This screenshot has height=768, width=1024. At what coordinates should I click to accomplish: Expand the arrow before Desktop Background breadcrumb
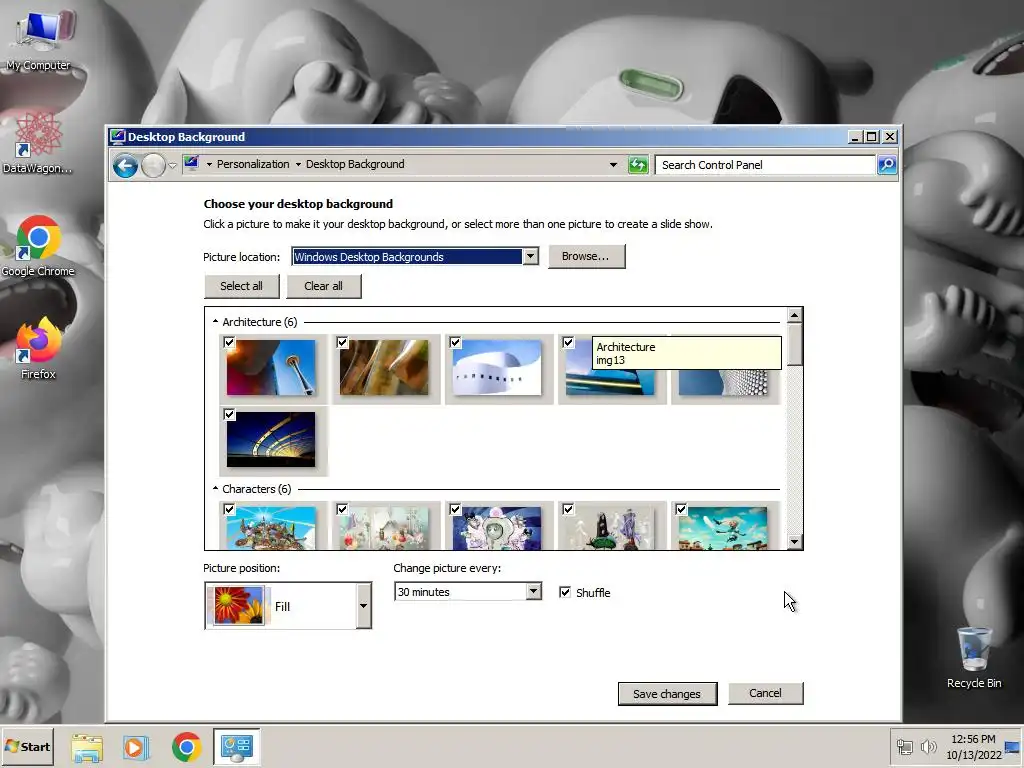pyautogui.click(x=298, y=165)
